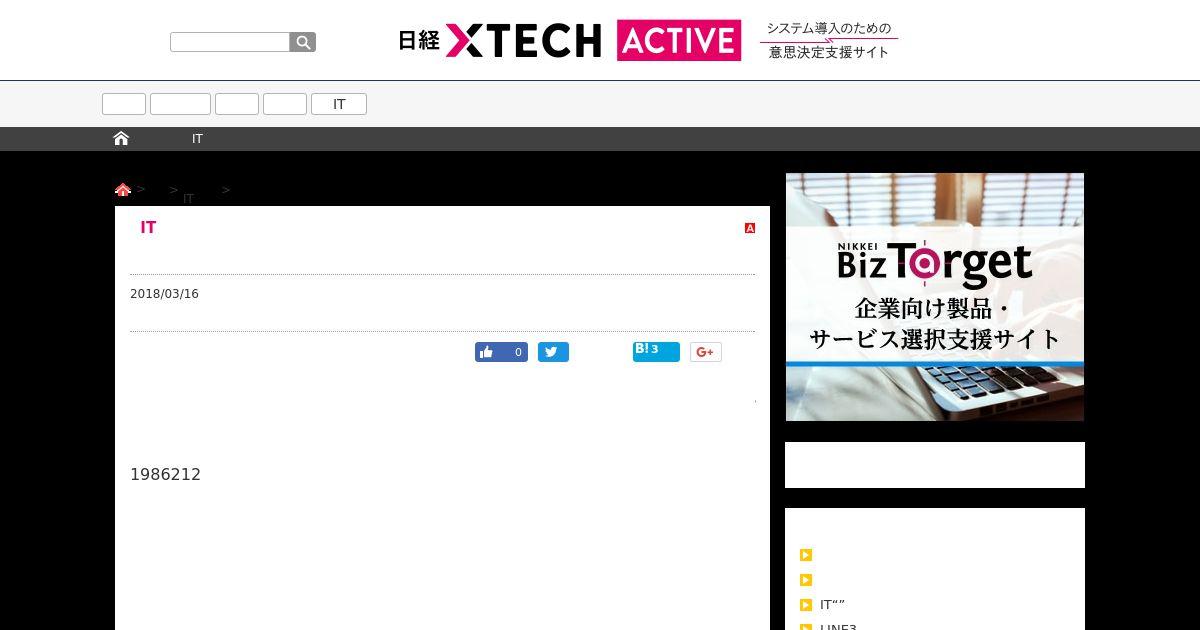The image size is (1200, 630).
Task: Click the tagline text beside ACTIVE logo
Action: click(829, 40)
